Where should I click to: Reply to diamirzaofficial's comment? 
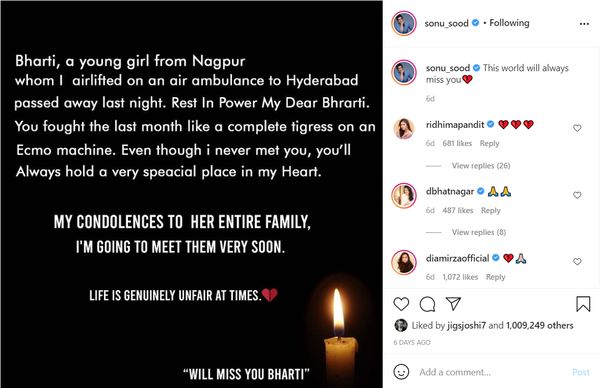496,277
